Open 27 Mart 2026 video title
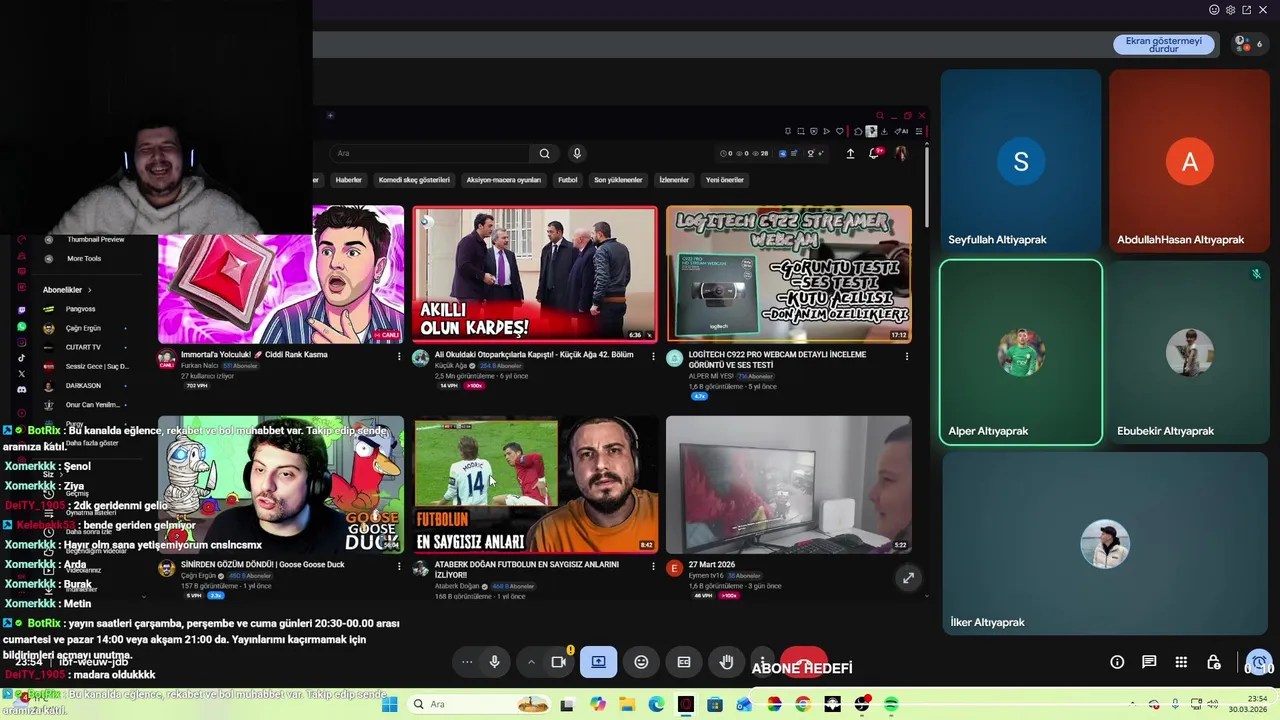 point(712,565)
